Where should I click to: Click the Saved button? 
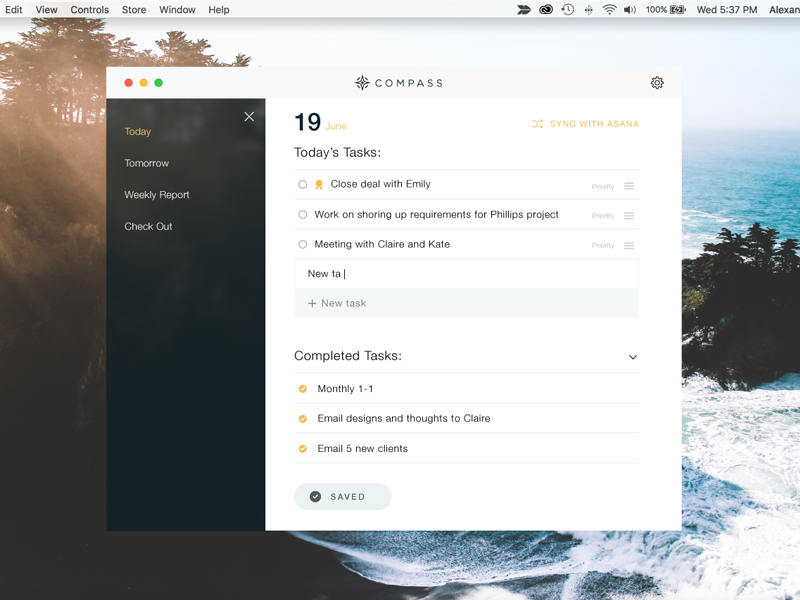(342, 497)
